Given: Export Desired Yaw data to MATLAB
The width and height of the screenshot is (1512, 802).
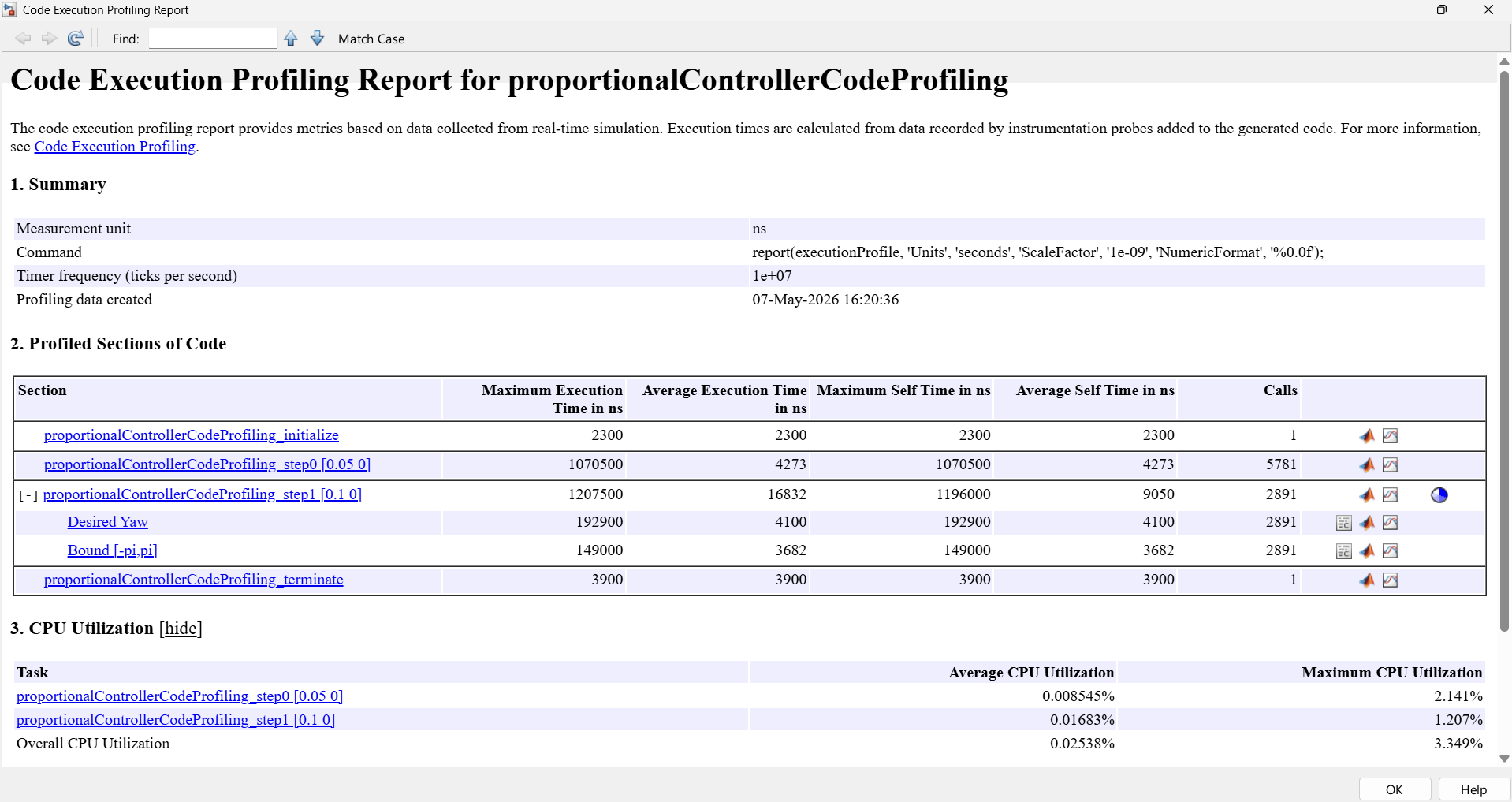Looking at the screenshot, I should point(1367,522).
